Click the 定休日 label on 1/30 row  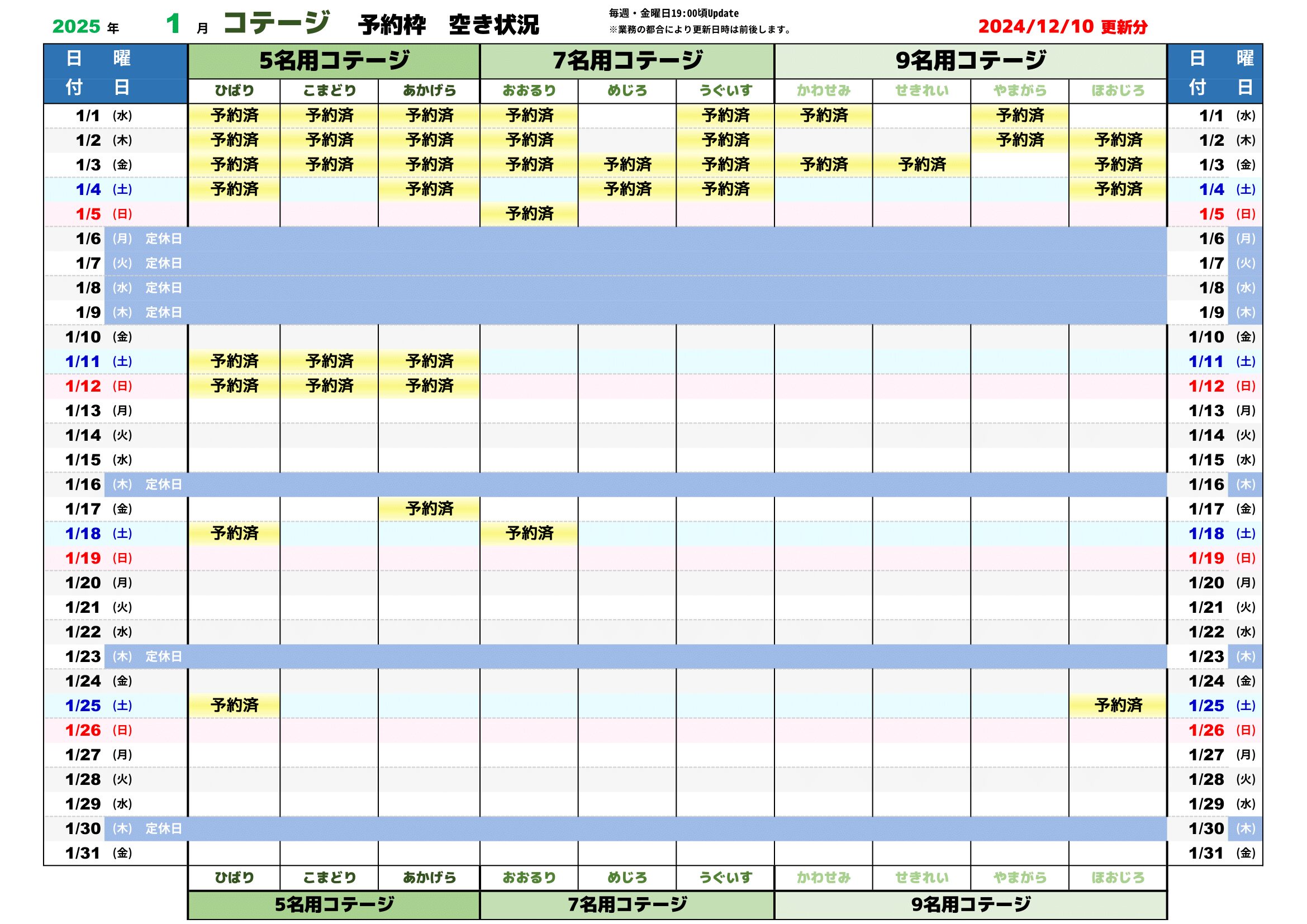(164, 828)
